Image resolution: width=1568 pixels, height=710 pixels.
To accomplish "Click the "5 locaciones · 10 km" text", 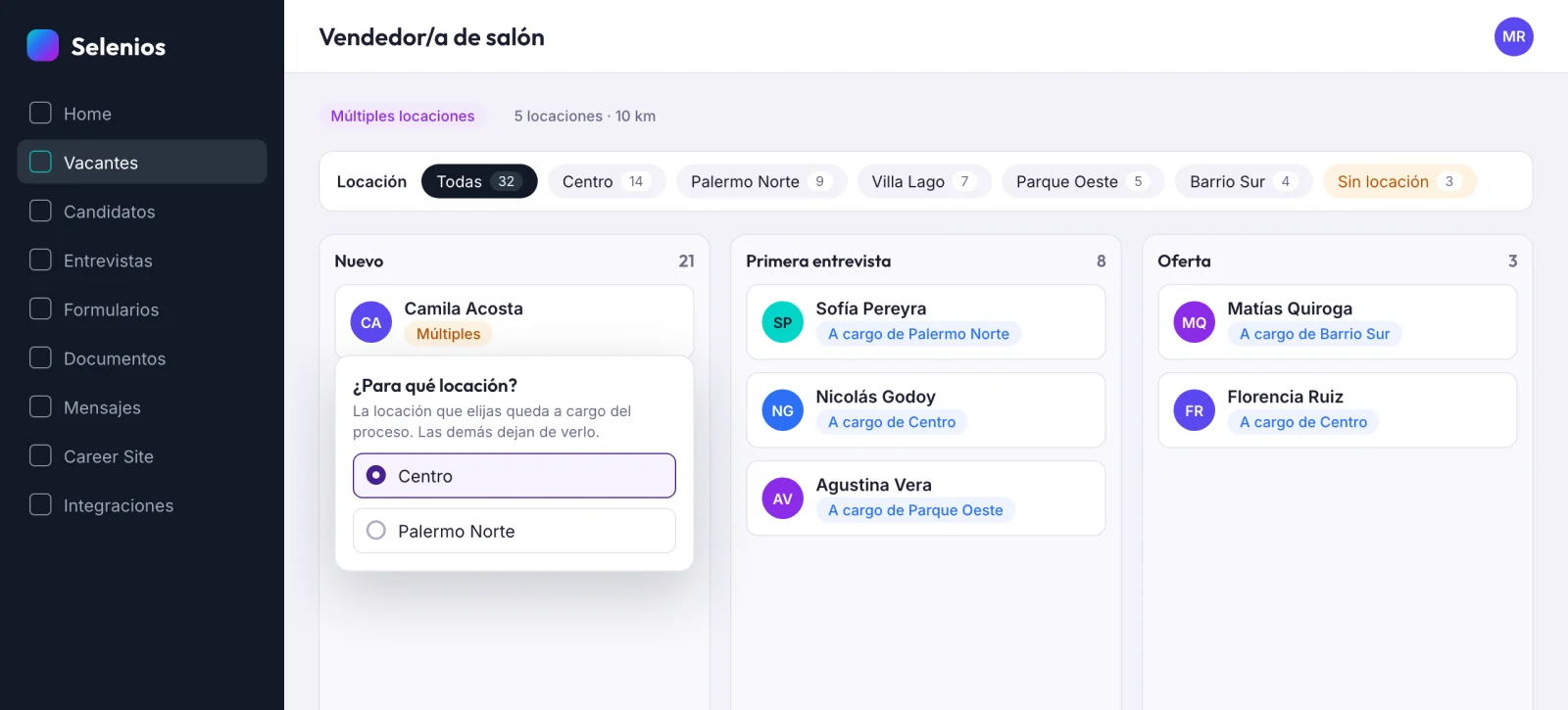I will (x=585, y=116).
